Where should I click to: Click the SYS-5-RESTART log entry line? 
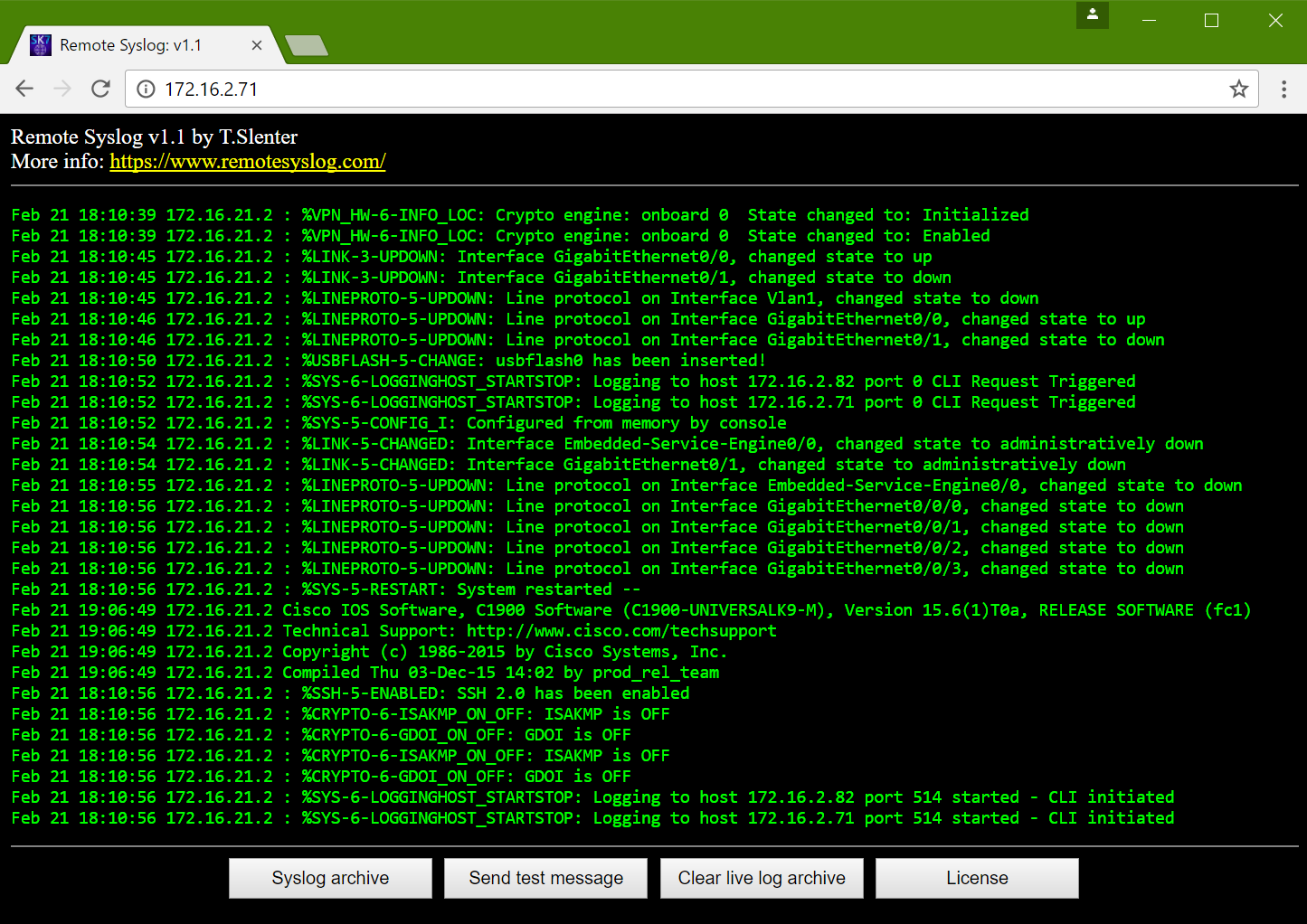click(x=324, y=589)
